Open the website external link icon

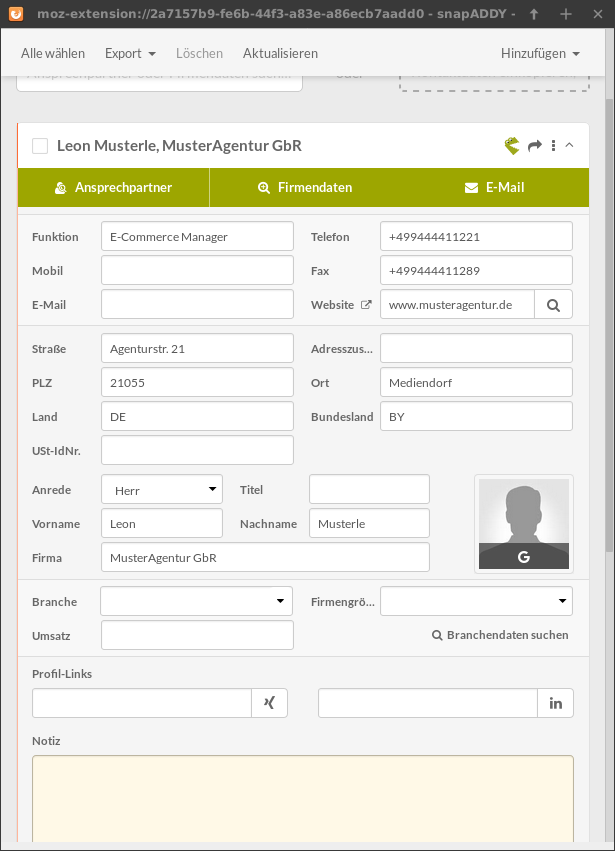tap(366, 305)
